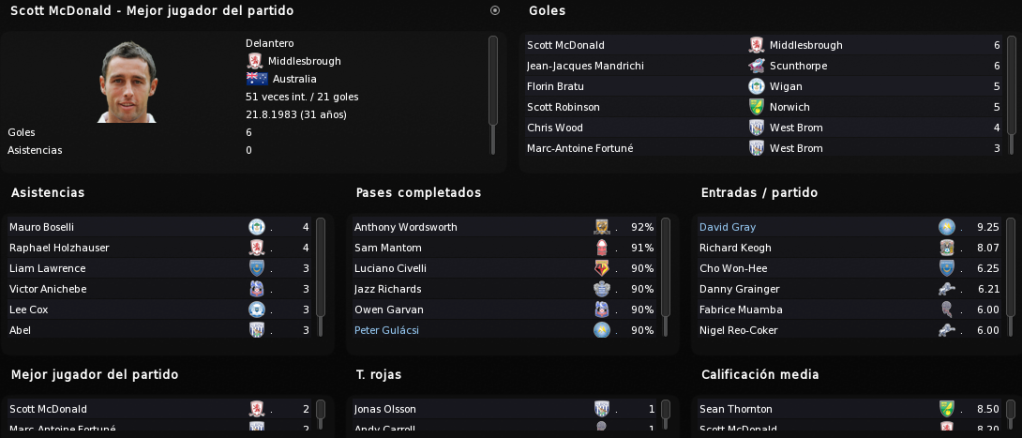The image size is (1022, 438).
Task: Click the Pases completados scrollbar
Action: [665, 277]
